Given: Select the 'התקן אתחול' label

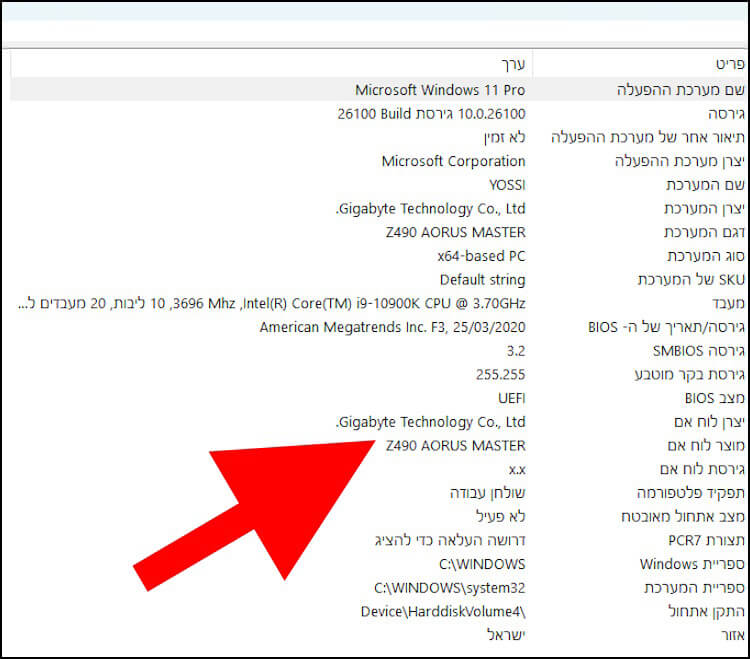Looking at the screenshot, I should click(706, 612).
